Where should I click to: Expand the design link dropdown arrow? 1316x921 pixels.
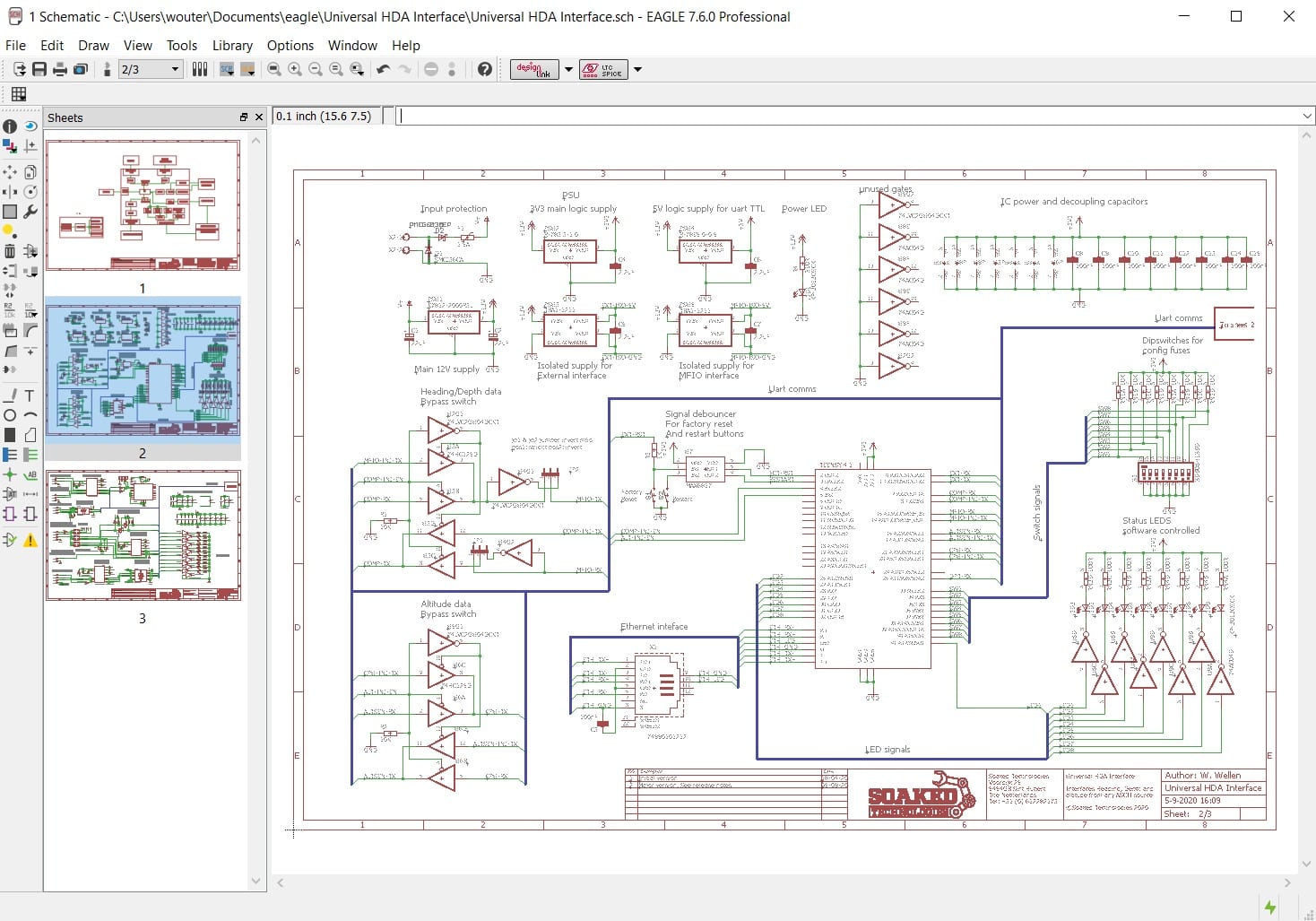click(x=568, y=69)
